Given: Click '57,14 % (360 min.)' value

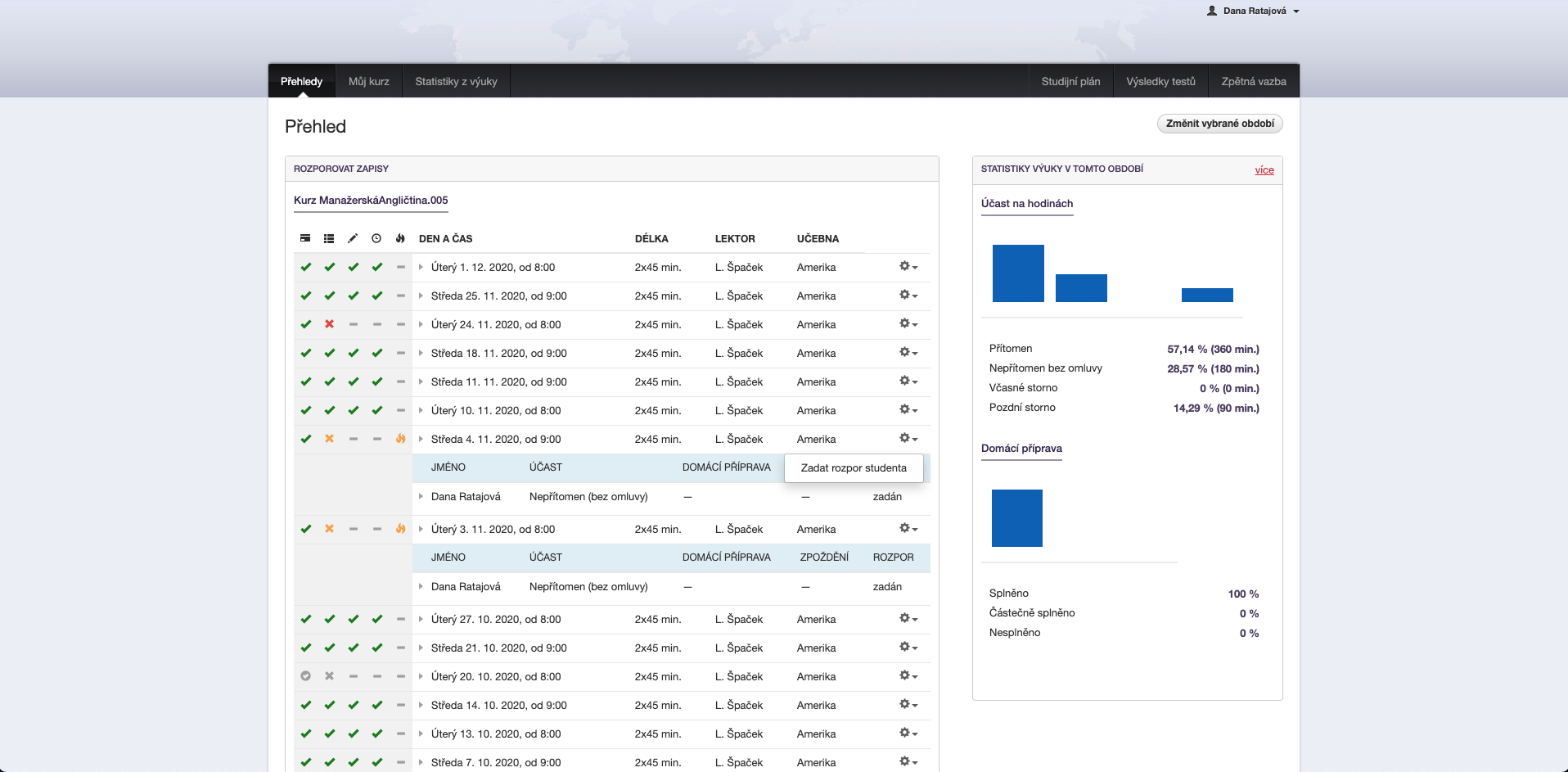Looking at the screenshot, I should click(x=1213, y=349).
